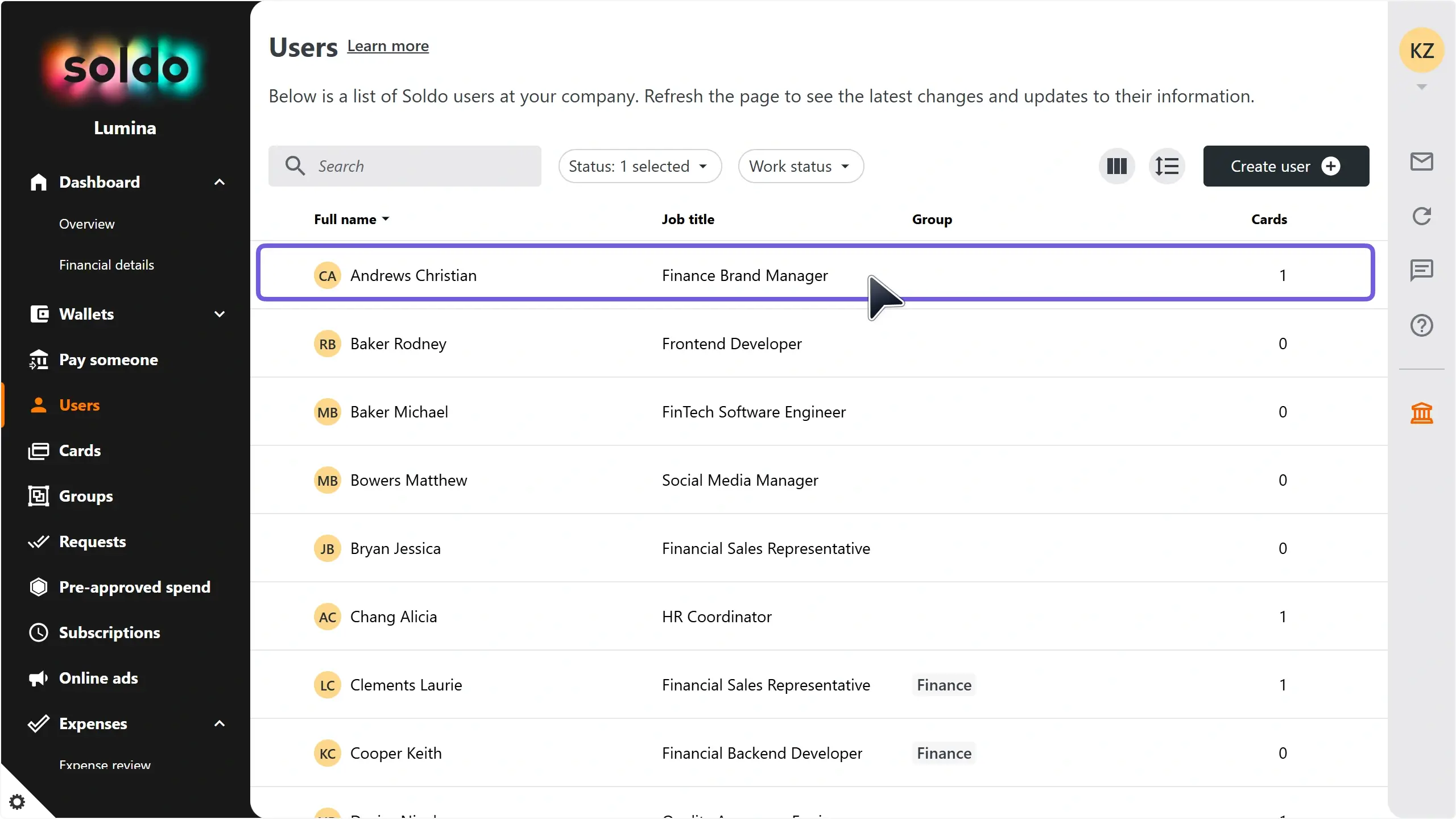1456x819 pixels.
Task: Open the mail inbox icon
Action: pos(1421,162)
